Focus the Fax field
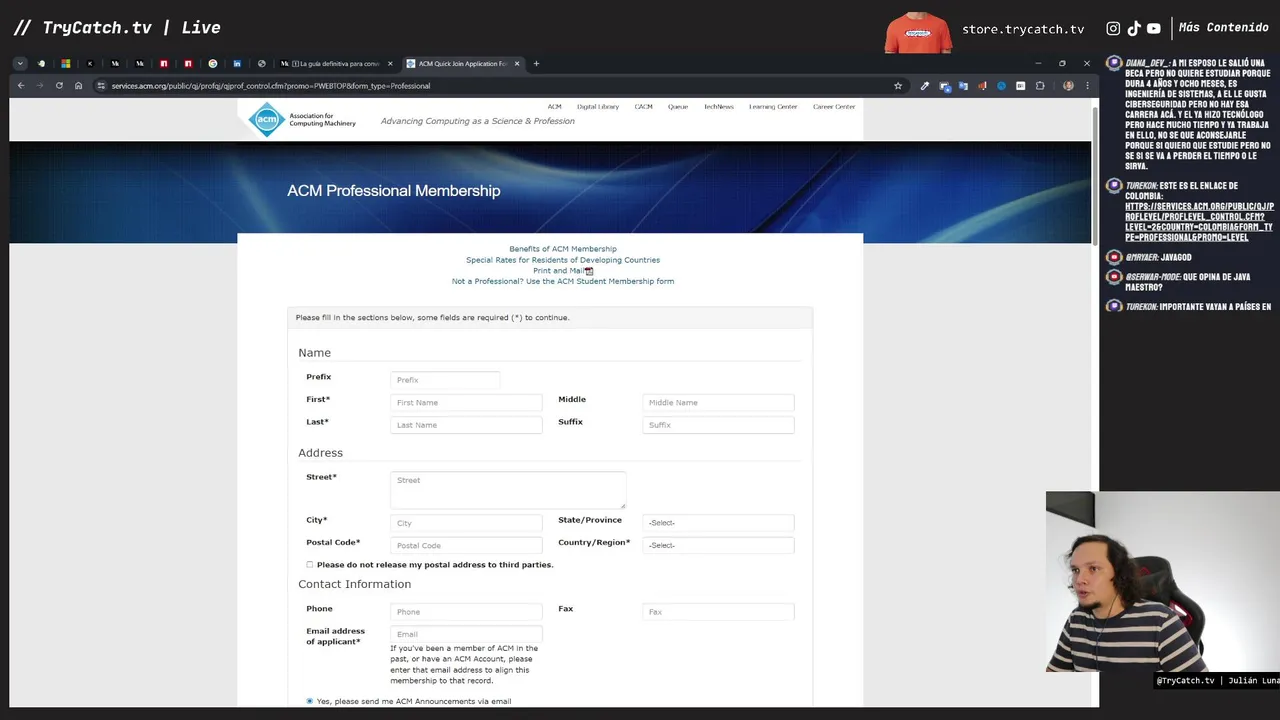Screen dimensions: 1280x720 point(718,612)
